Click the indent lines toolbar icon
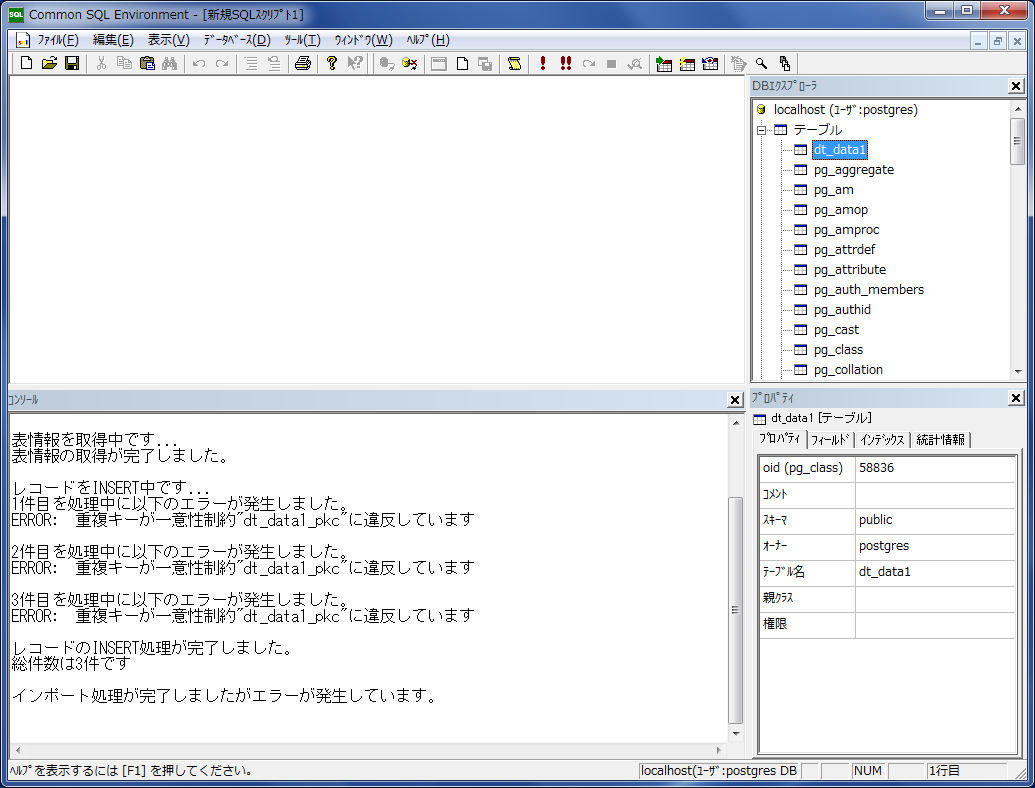Image resolution: width=1035 pixels, height=788 pixels. [251, 63]
